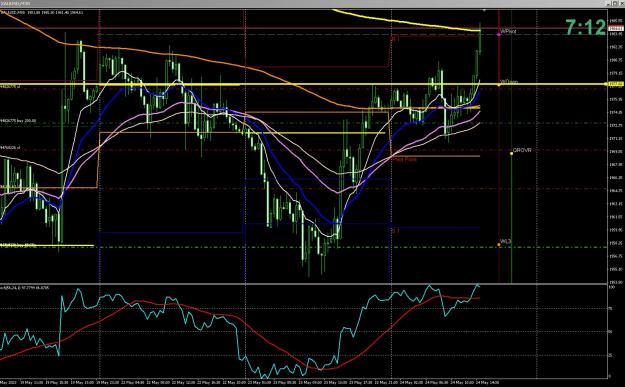Click the 100 level on oscillator scale

pyautogui.click(x=612, y=287)
